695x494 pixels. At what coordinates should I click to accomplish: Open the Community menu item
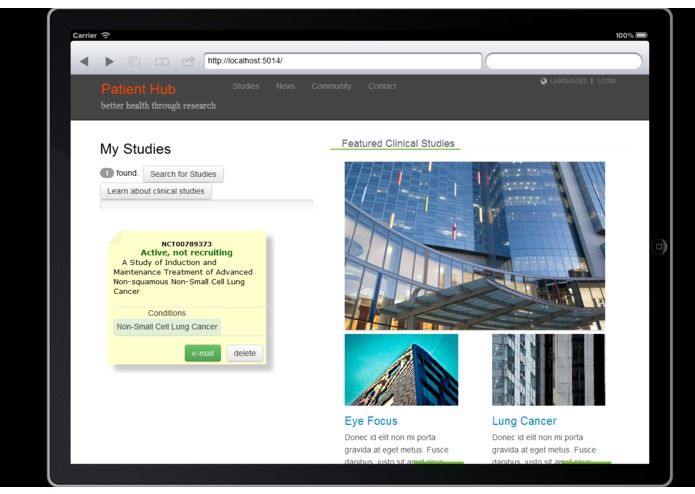[331, 86]
